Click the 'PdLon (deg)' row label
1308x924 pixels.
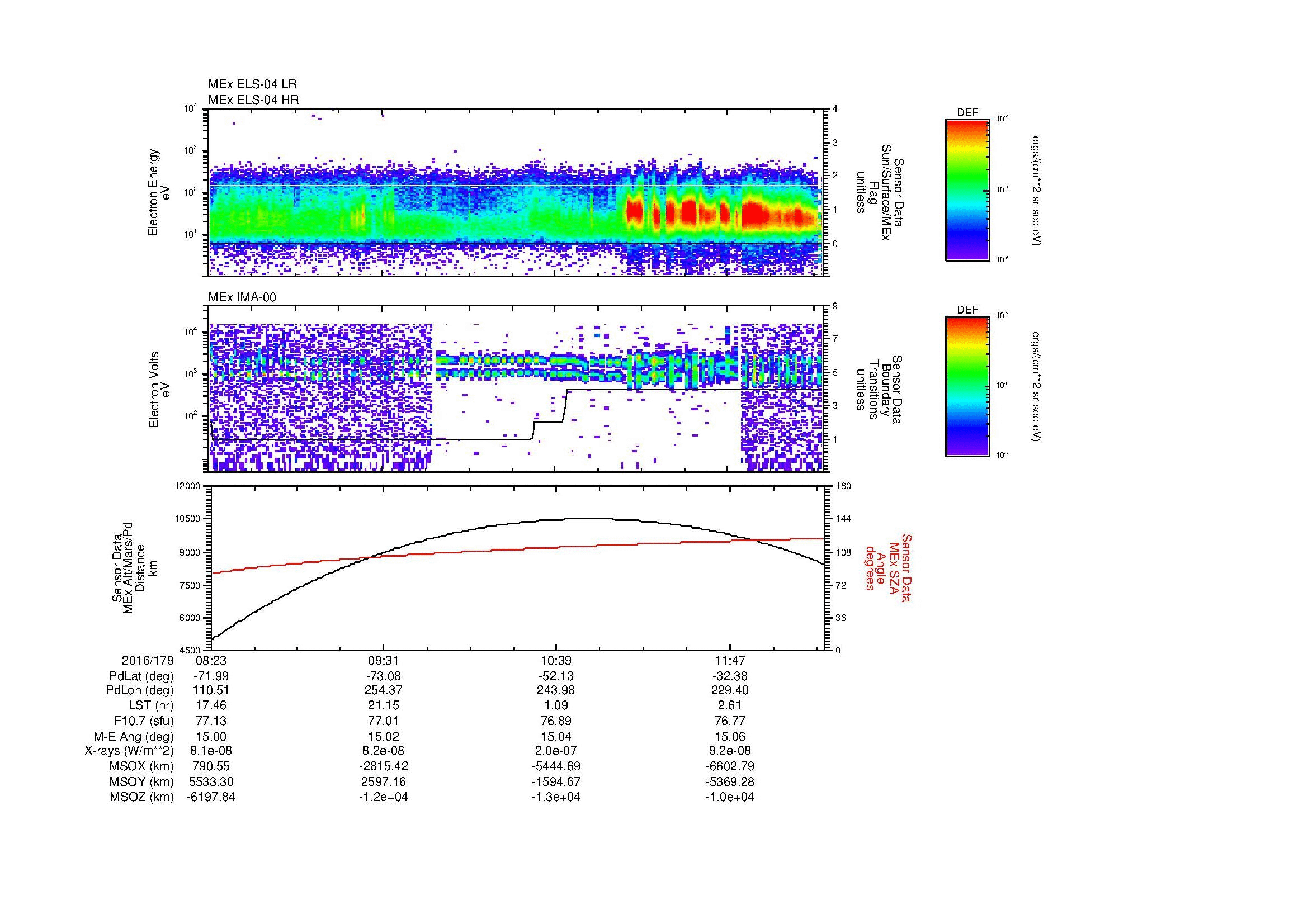(140, 690)
